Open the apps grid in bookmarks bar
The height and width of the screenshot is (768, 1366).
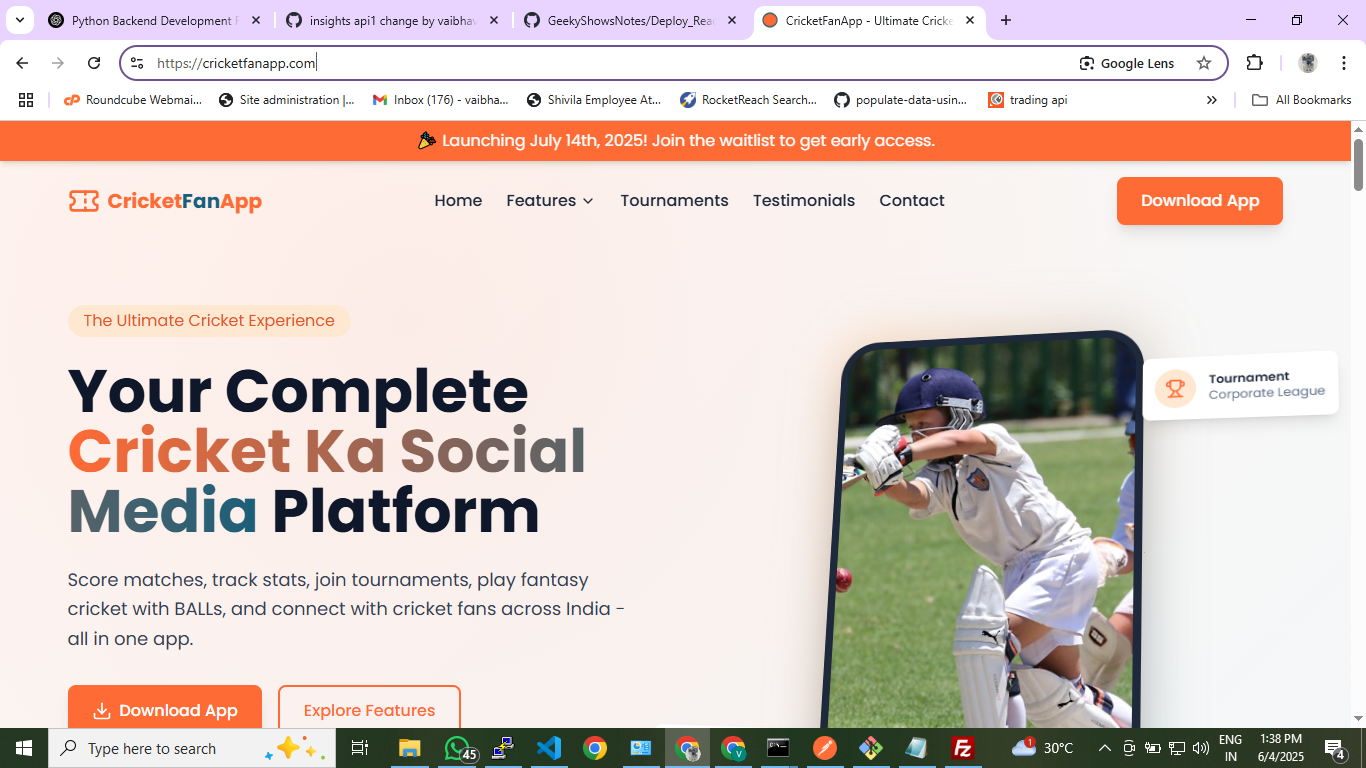tap(26, 100)
